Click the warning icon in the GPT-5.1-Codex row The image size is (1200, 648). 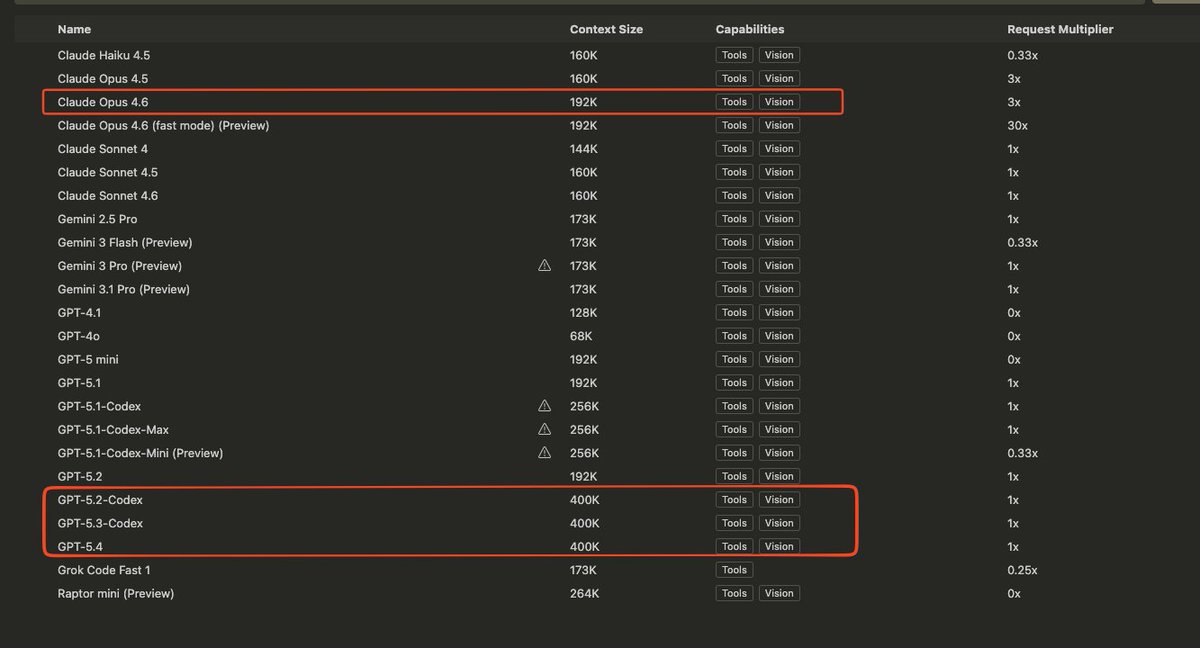[544, 406]
